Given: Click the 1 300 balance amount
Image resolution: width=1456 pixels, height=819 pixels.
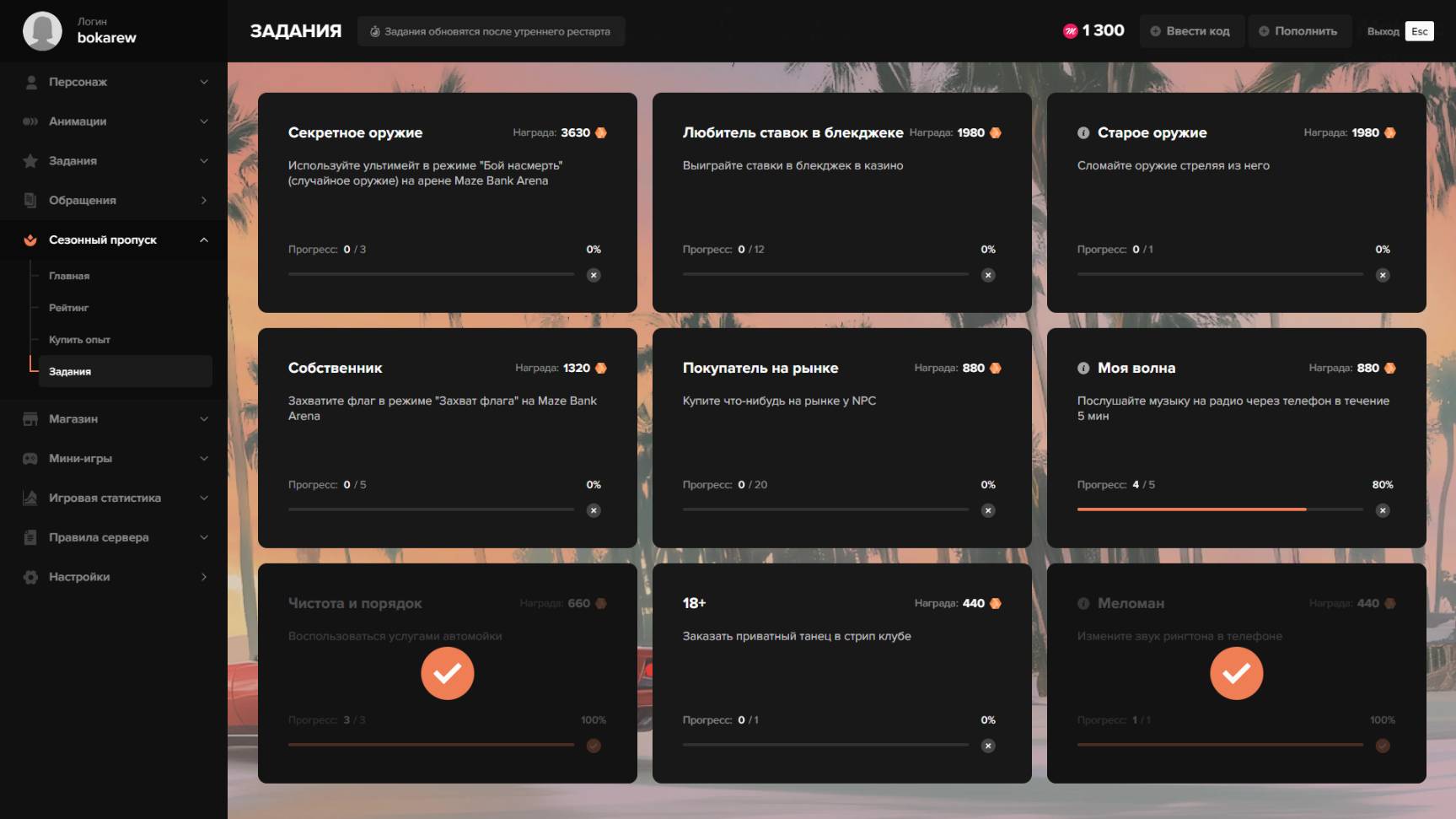Looking at the screenshot, I should tap(1103, 31).
